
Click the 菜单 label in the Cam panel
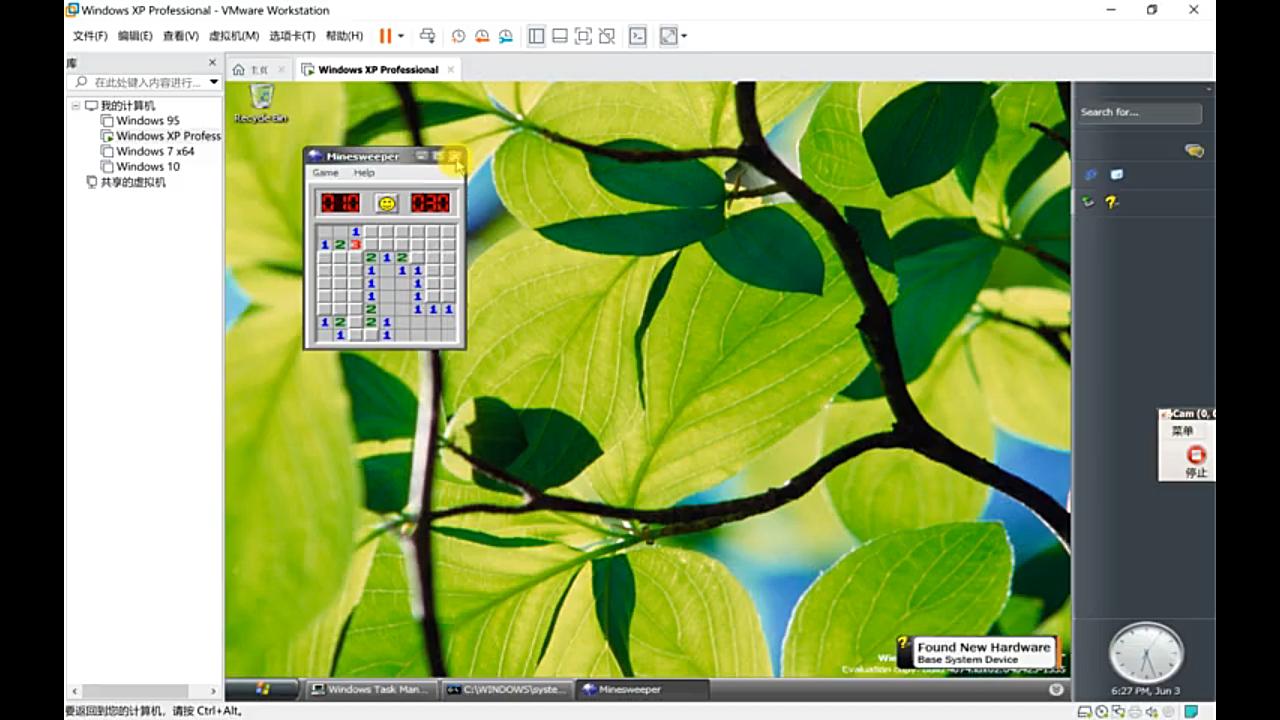[x=1182, y=431]
